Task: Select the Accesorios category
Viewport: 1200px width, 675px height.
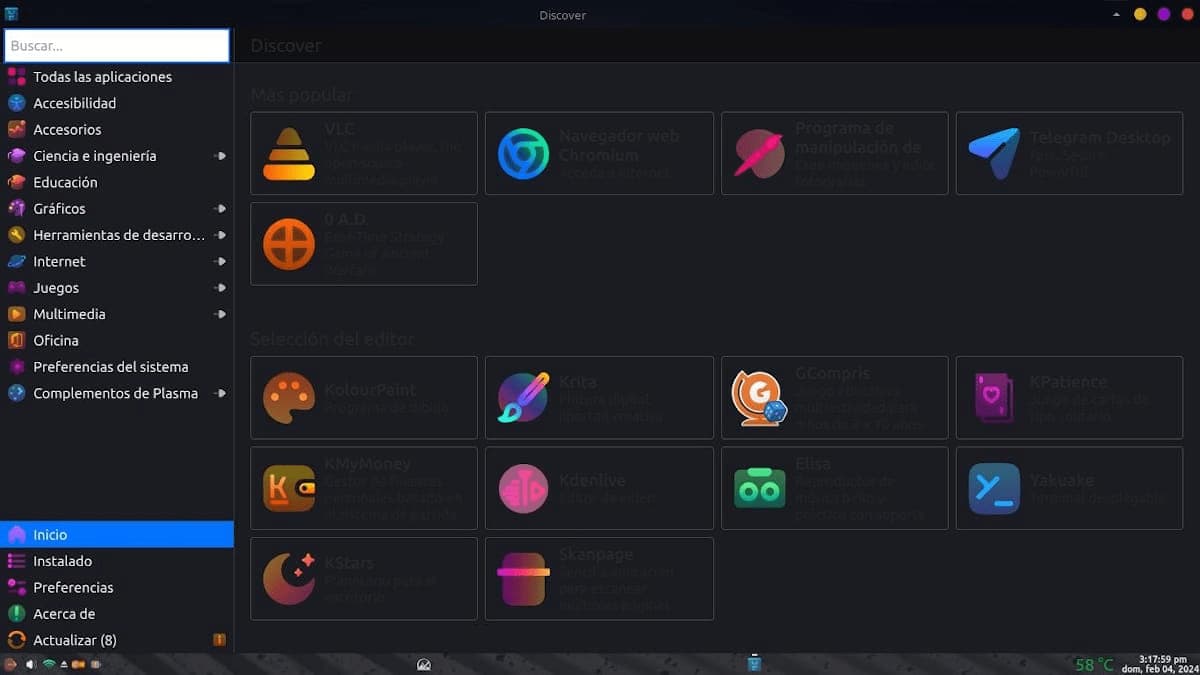Action: [x=117, y=129]
